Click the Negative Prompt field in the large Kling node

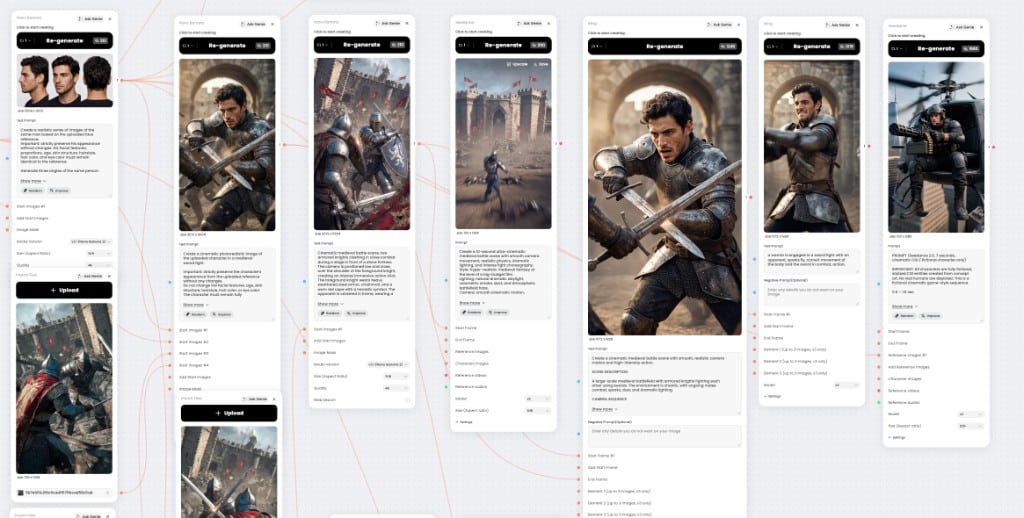[x=664, y=436]
